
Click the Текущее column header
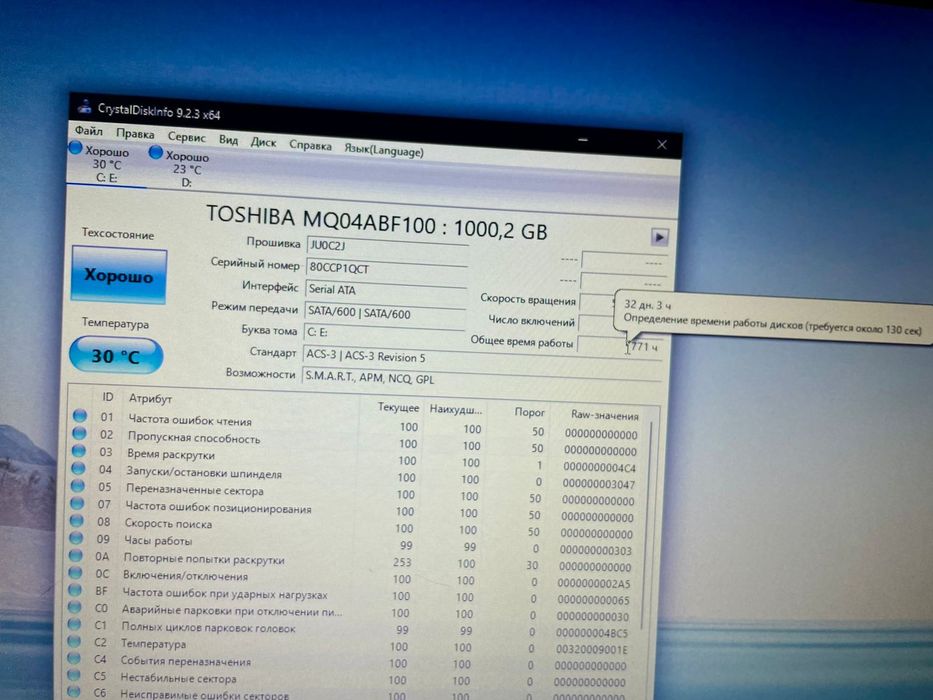pos(398,408)
